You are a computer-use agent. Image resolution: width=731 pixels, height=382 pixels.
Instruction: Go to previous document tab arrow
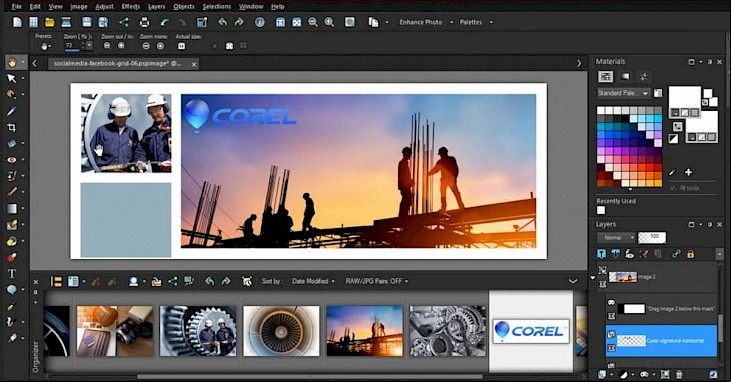[34, 63]
